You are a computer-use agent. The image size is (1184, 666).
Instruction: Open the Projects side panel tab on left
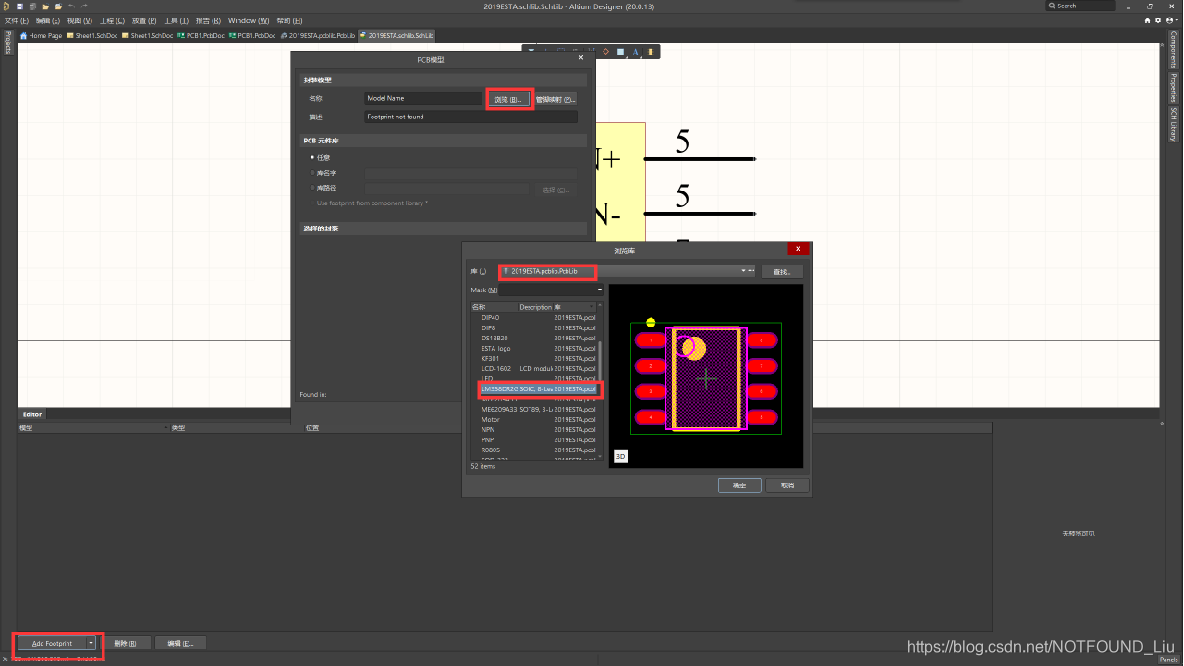pyautogui.click(x=8, y=43)
